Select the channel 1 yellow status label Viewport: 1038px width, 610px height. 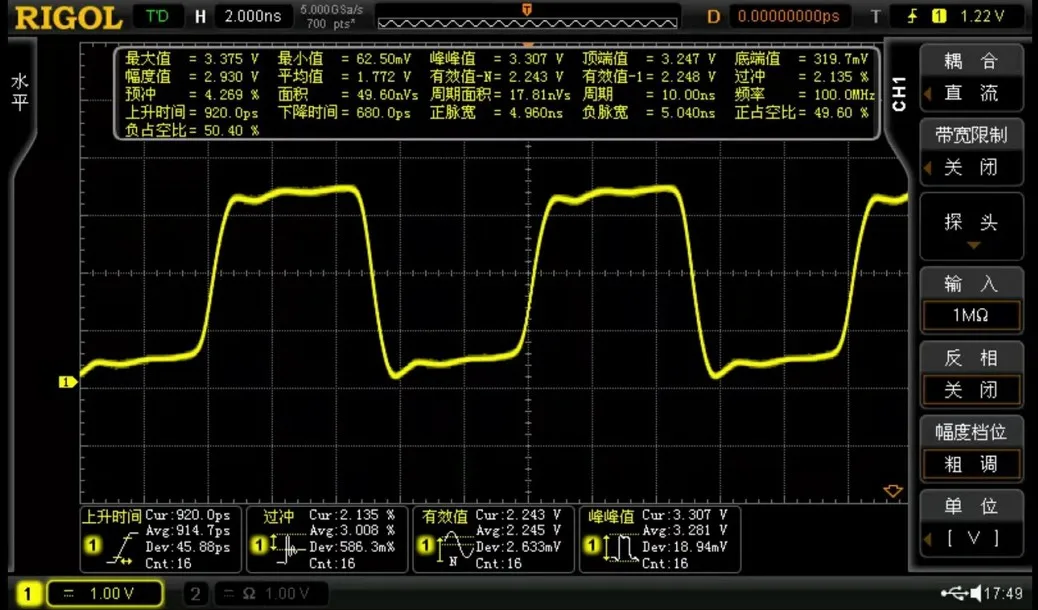tap(28, 593)
